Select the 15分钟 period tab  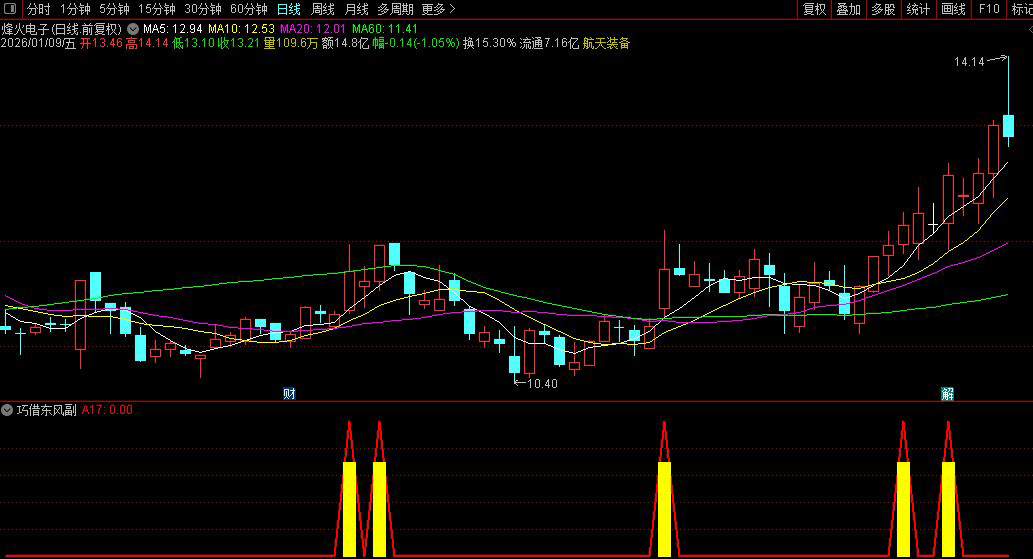[x=156, y=9]
